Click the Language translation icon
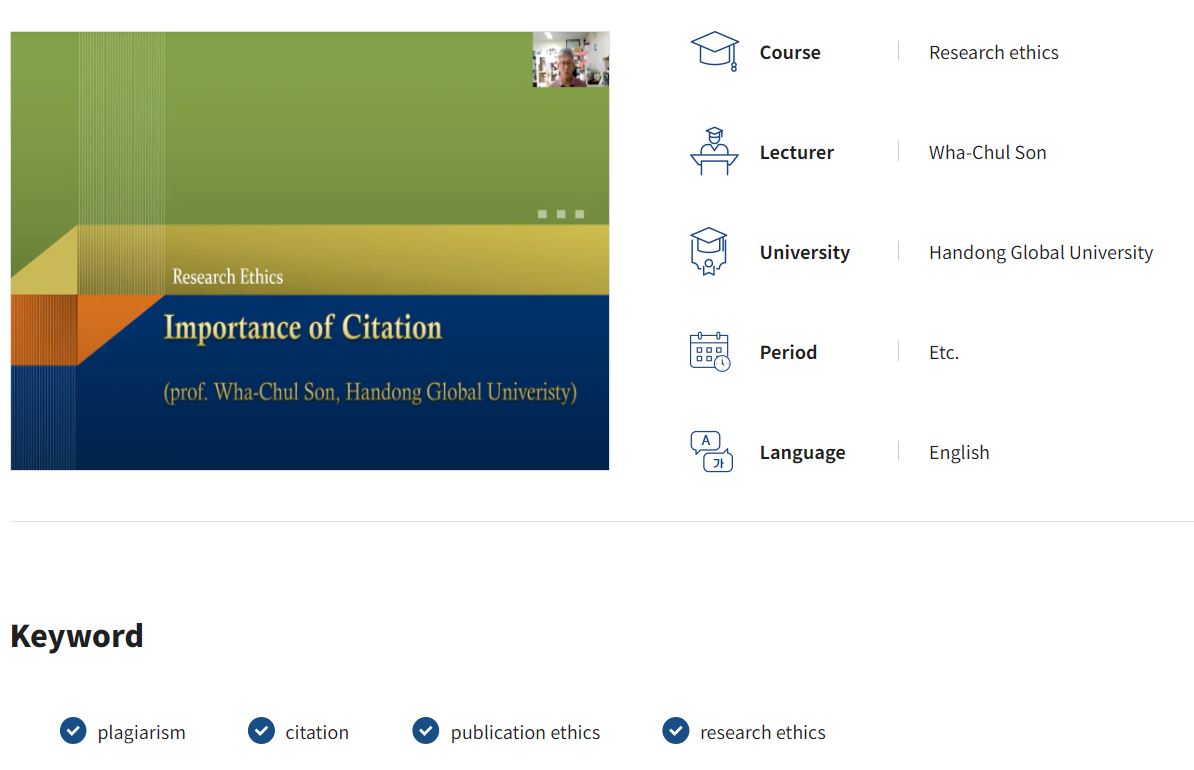 711,452
